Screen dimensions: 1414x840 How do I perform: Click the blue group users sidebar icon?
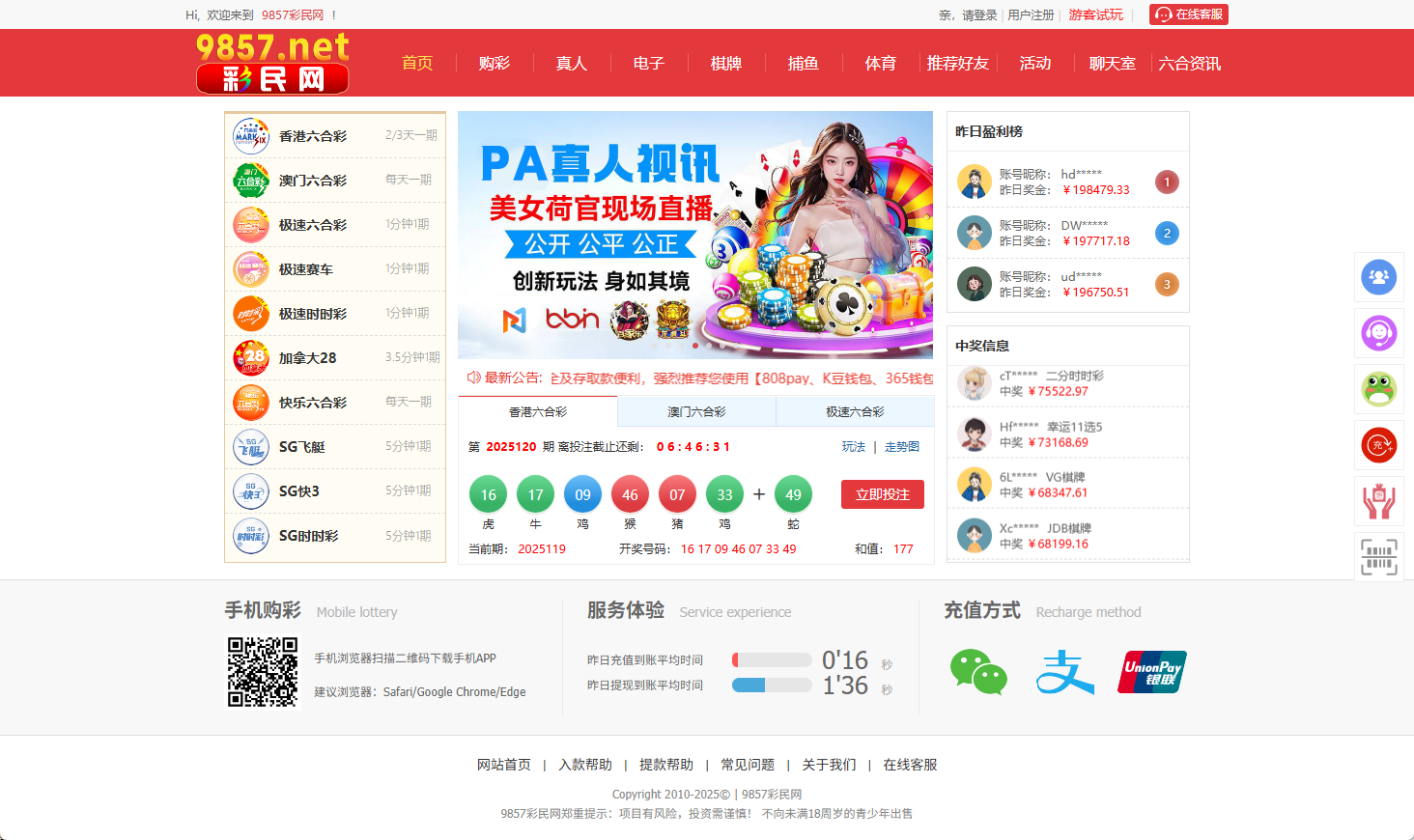coord(1378,277)
